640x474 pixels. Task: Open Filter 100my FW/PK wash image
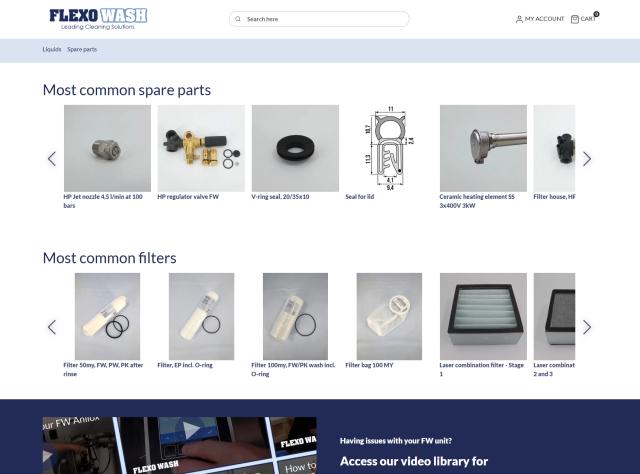[296, 316]
